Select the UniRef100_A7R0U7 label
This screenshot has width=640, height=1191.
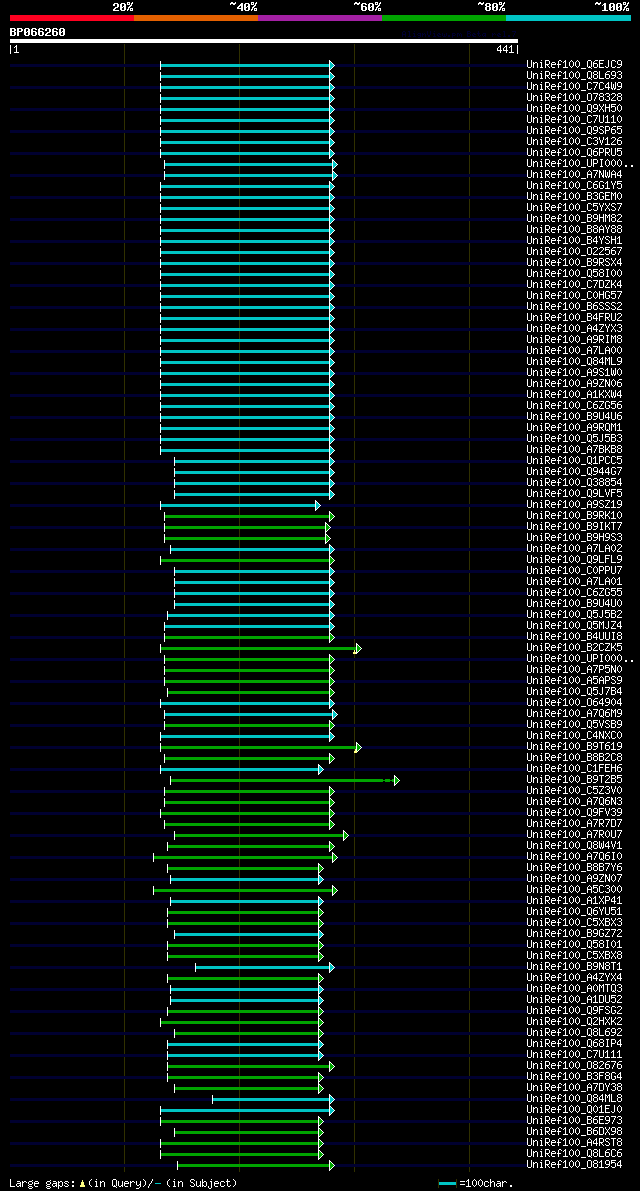574,836
